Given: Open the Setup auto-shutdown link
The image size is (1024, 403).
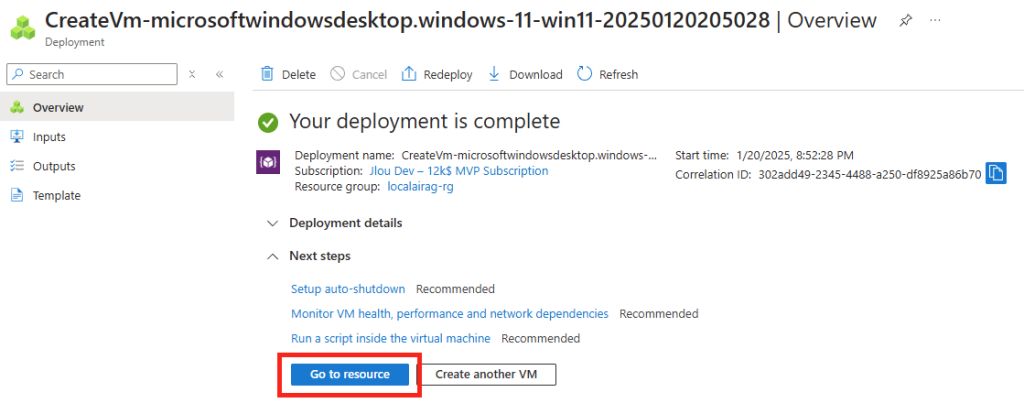Looking at the screenshot, I should (x=348, y=289).
